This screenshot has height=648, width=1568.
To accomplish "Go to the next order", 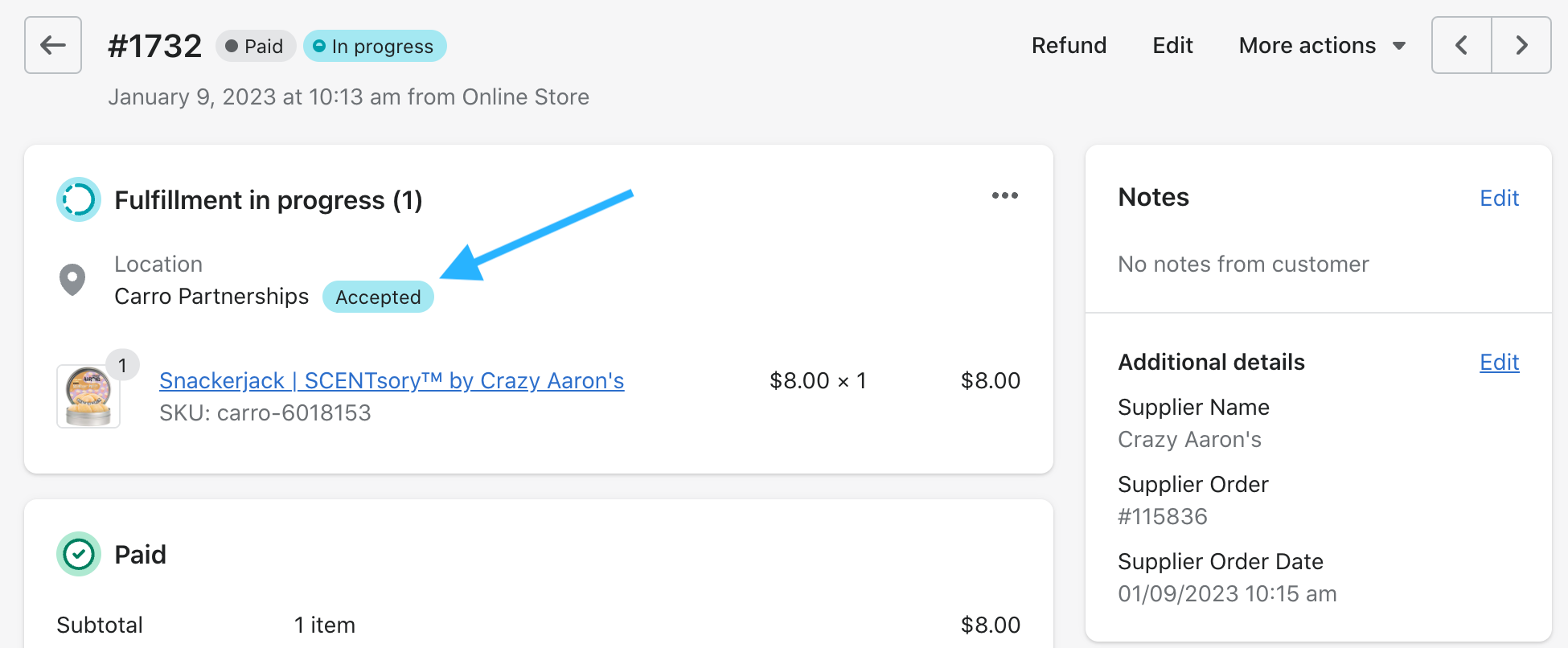I will tap(1521, 45).
